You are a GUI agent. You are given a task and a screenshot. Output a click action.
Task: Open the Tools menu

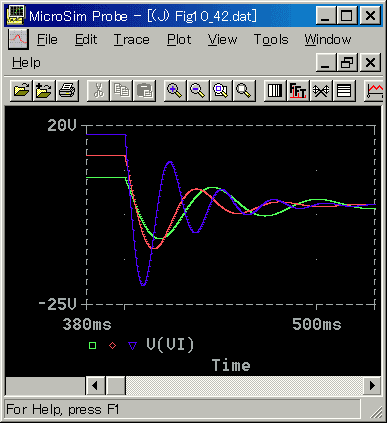[x=271, y=40]
